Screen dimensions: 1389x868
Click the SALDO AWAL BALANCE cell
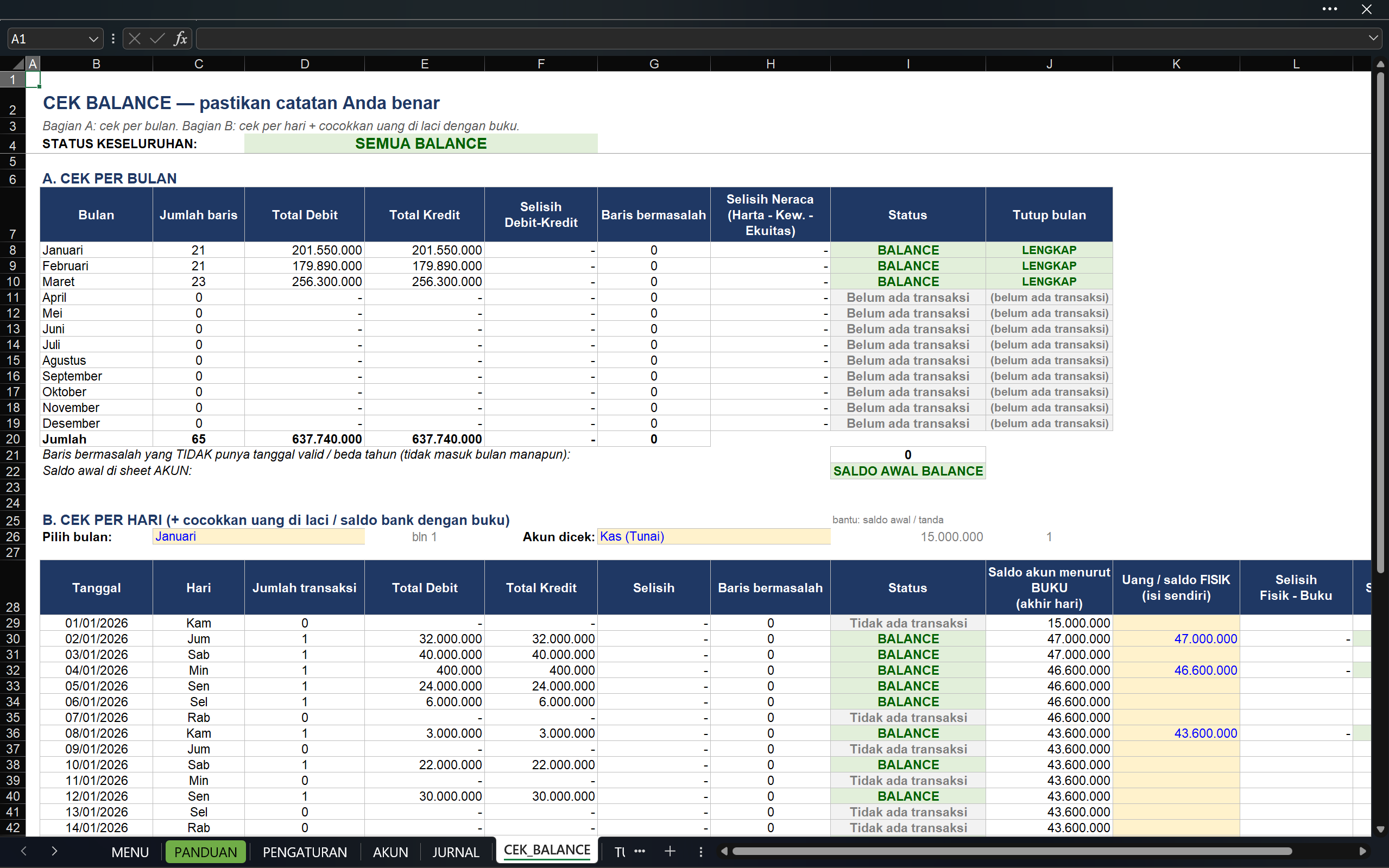908,471
